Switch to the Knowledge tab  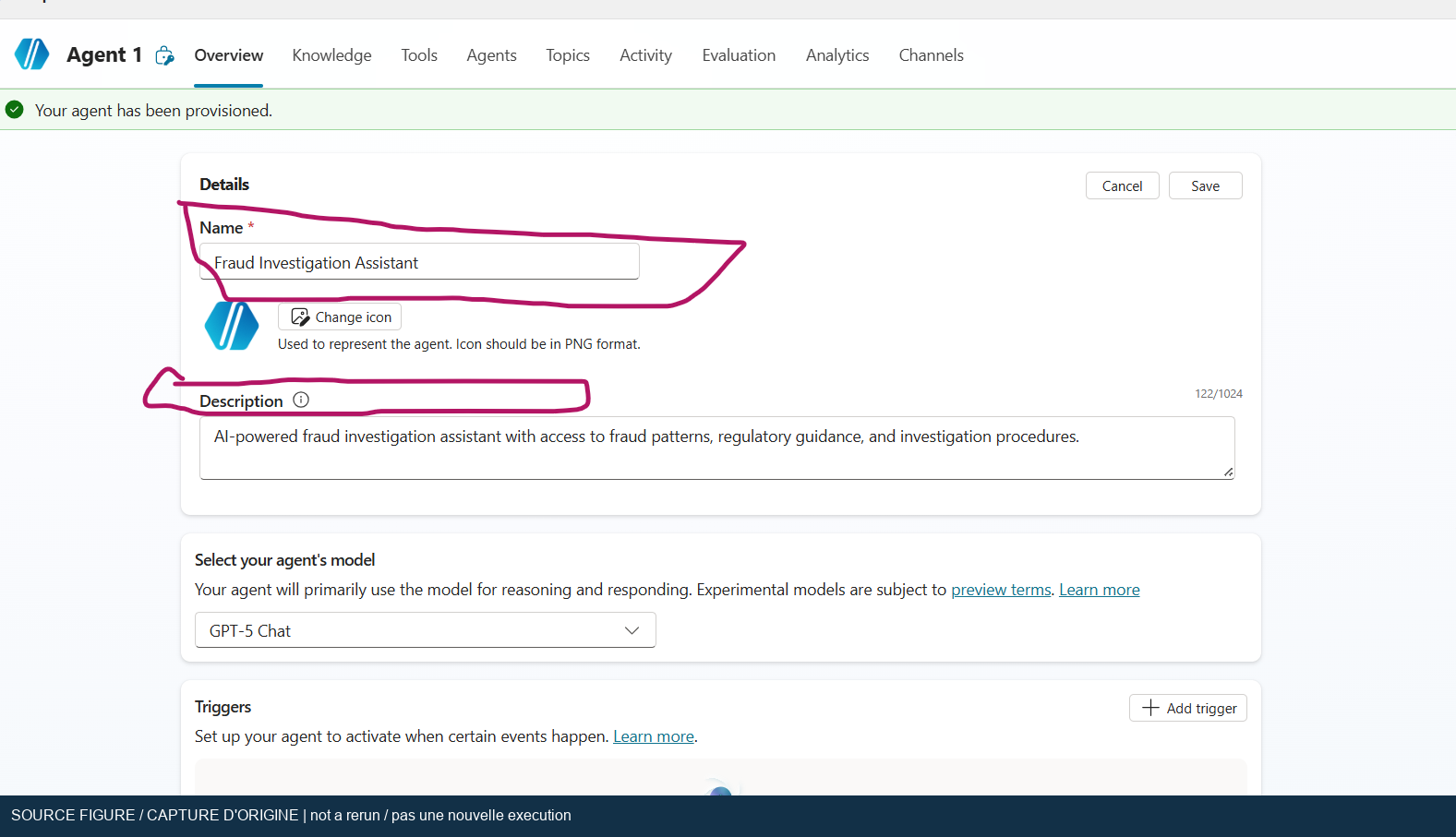331,55
